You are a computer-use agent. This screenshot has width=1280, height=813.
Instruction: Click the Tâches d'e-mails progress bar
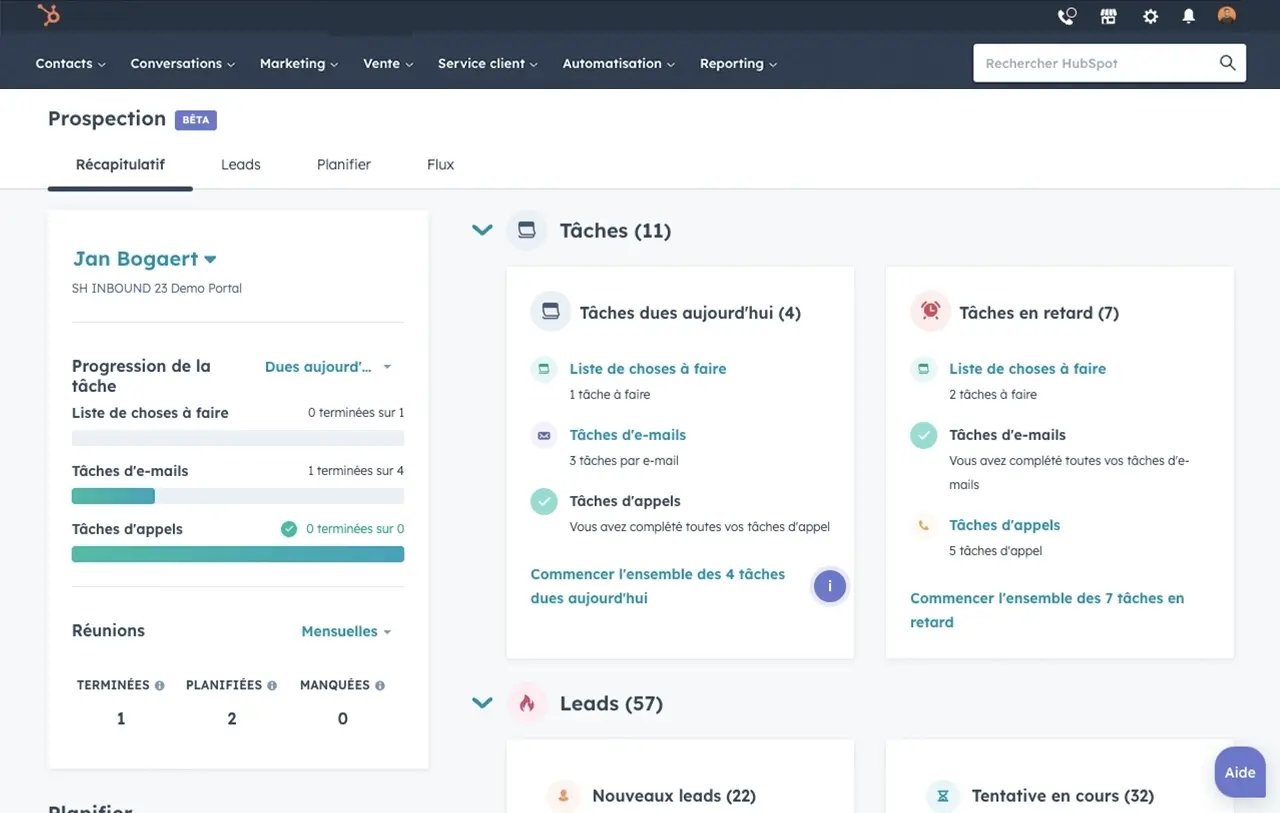(238, 496)
